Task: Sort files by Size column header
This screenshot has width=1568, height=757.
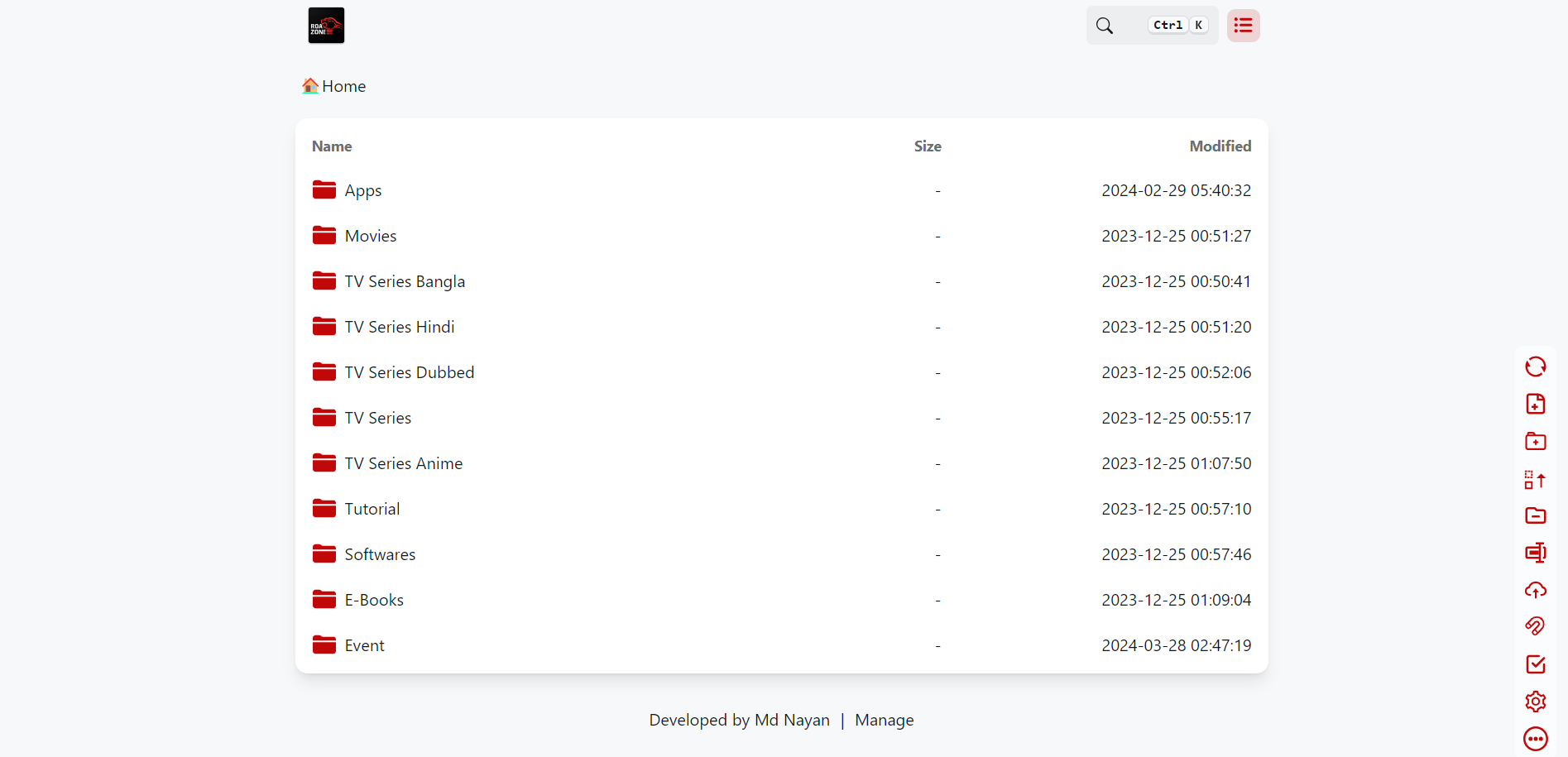Action: pyautogui.click(x=927, y=146)
